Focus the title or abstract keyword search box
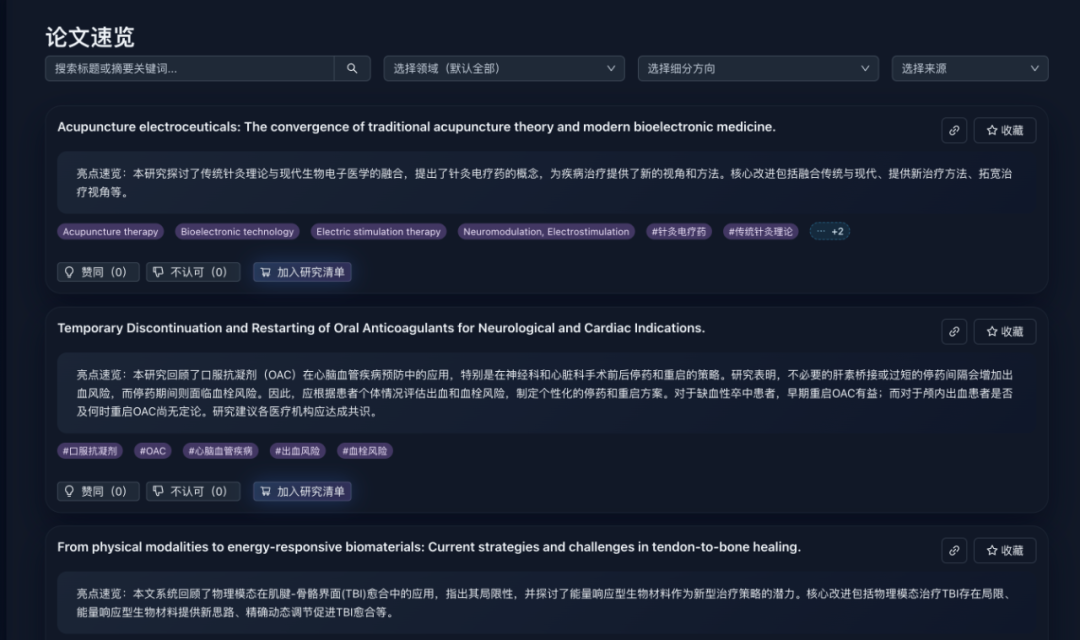 [190, 68]
